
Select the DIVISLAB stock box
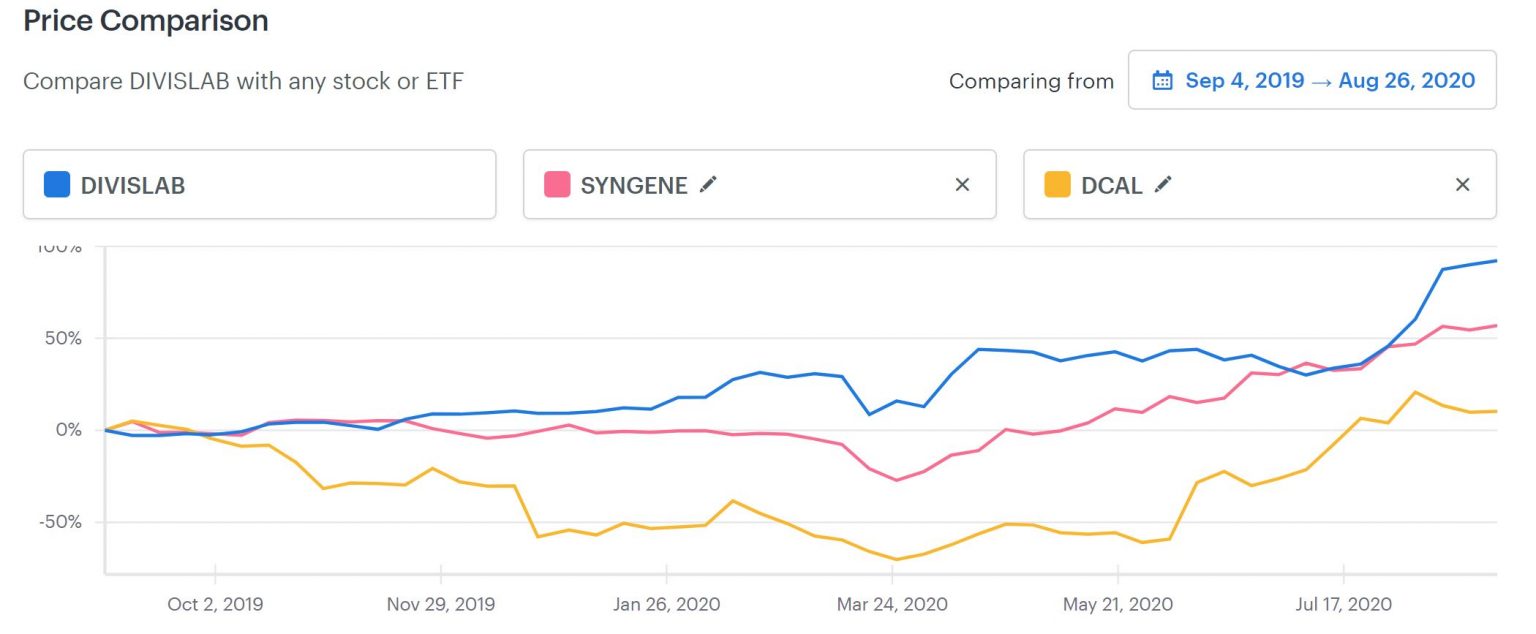[259, 185]
